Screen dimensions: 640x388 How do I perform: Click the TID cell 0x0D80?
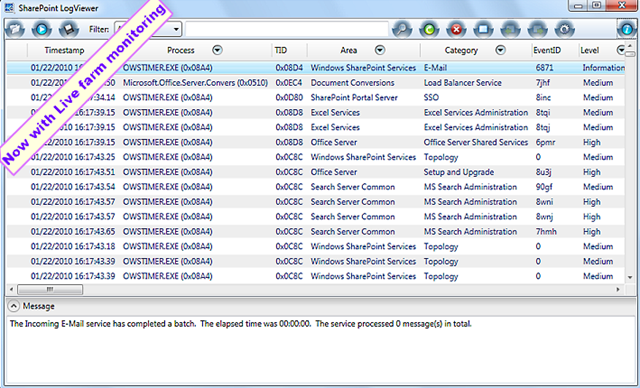coord(289,98)
